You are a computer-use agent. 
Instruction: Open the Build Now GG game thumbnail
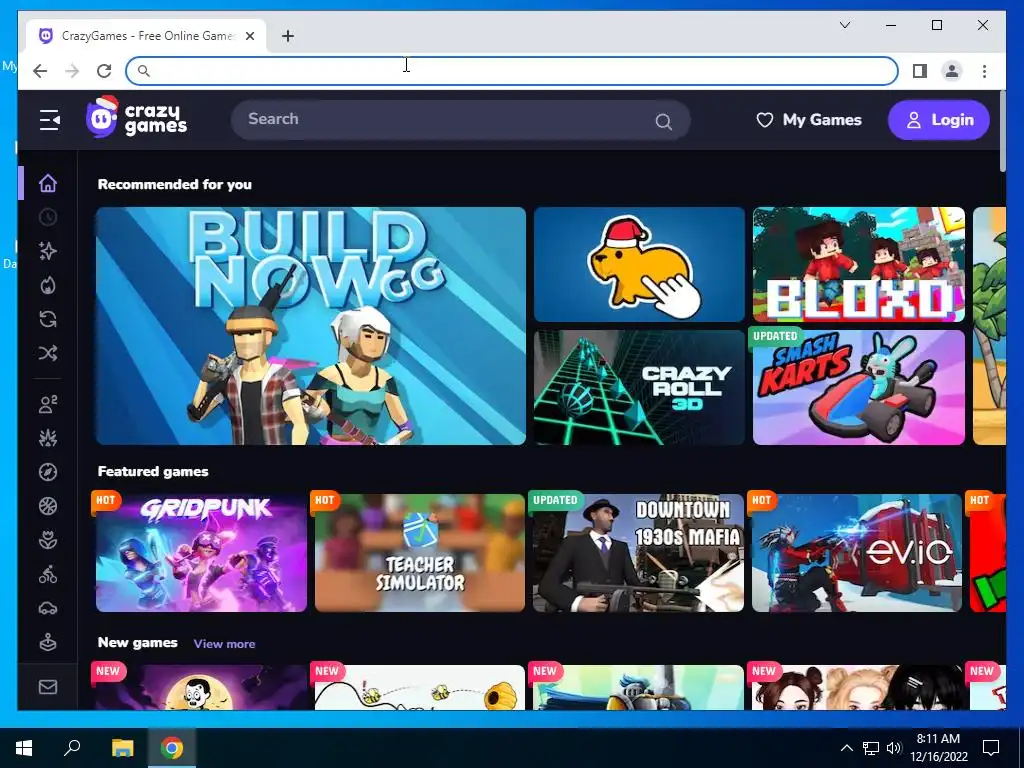pyautogui.click(x=311, y=326)
